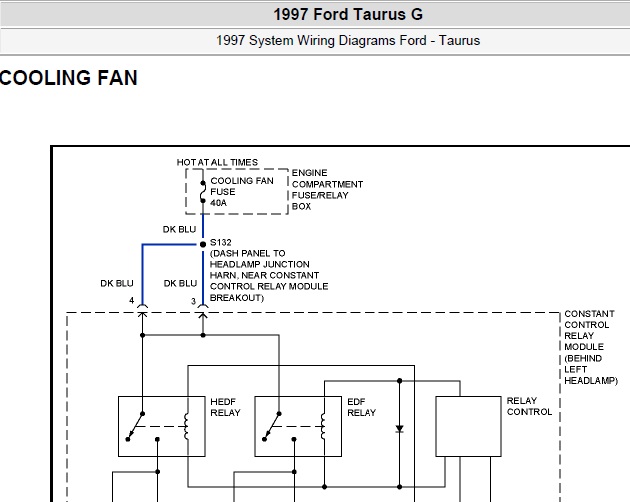Viewport: 630px width, 502px height.
Task: Click the 'CONSTANT CONTROL RELAY MODULE' label
Action: point(590,347)
